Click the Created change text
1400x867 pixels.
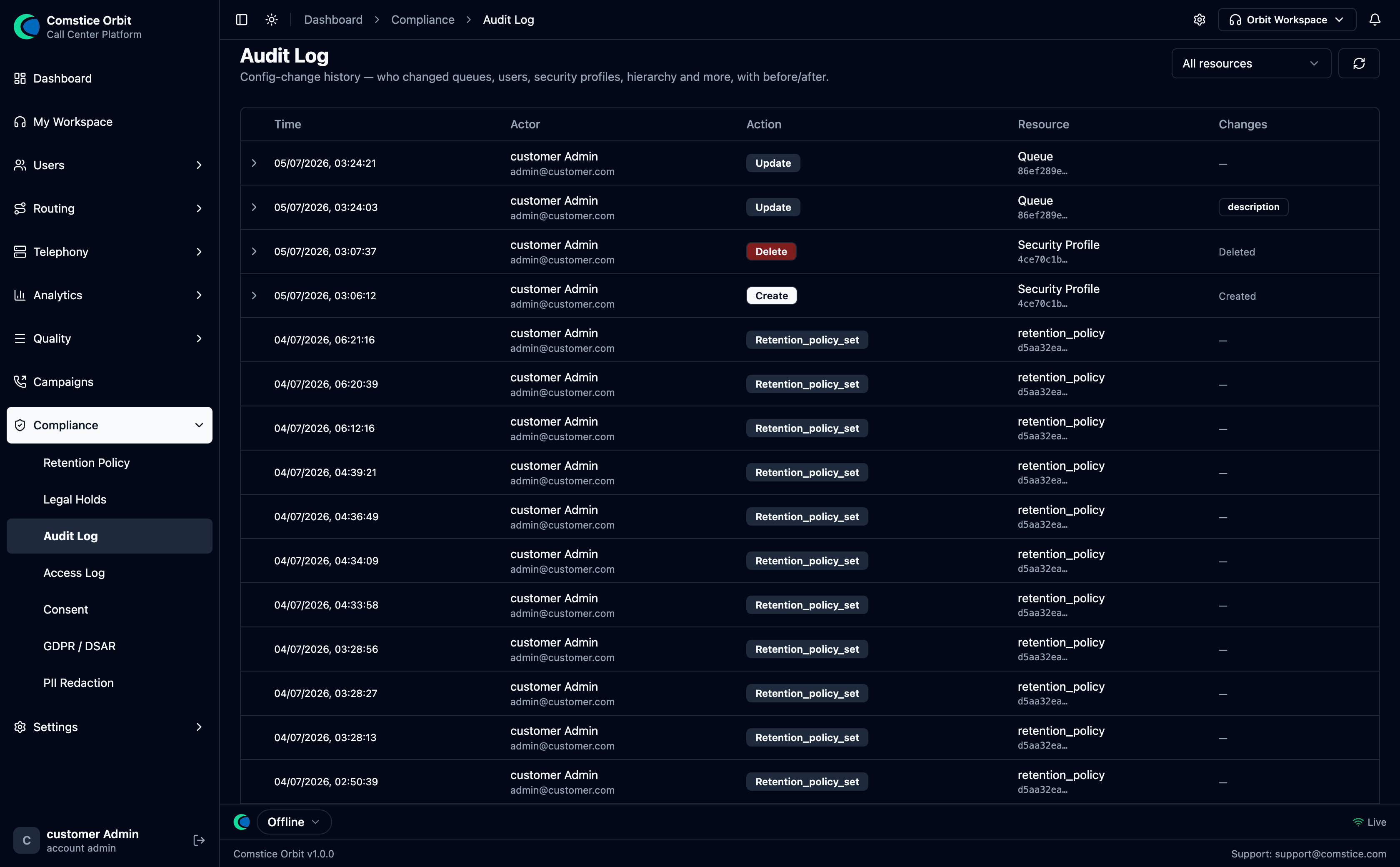[x=1237, y=296]
